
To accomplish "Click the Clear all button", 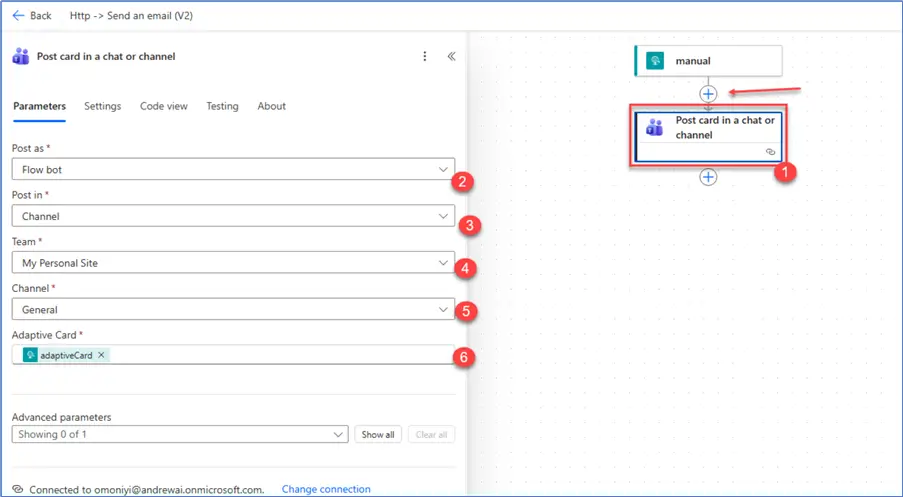I will (431, 434).
